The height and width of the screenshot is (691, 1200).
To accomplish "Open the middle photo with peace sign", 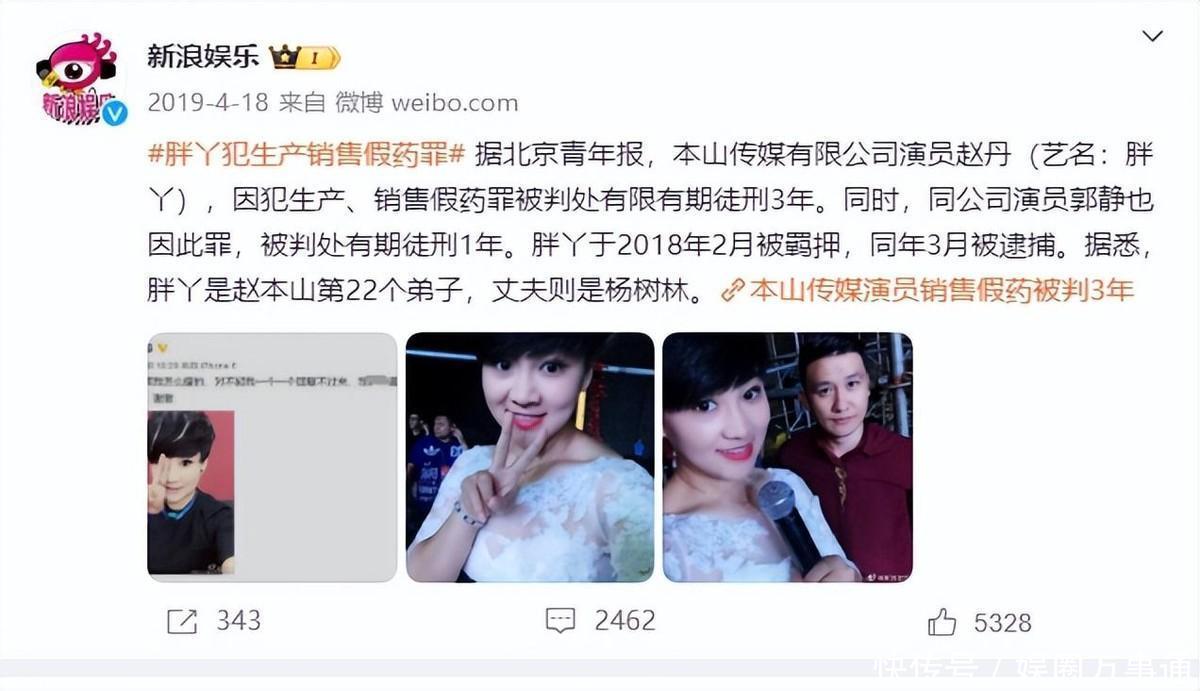I will pyautogui.click(x=530, y=457).
